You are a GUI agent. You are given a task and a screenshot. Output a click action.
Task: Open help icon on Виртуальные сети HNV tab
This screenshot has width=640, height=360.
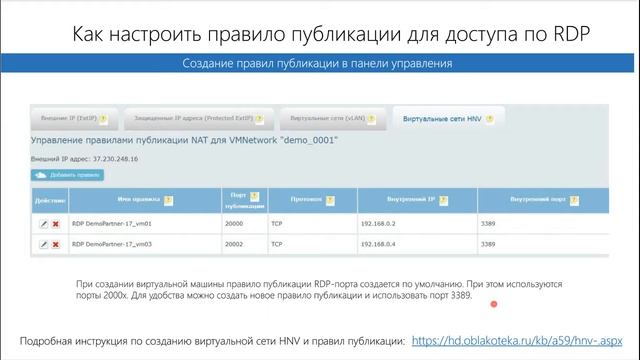pyautogui.click(x=489, y=119)
